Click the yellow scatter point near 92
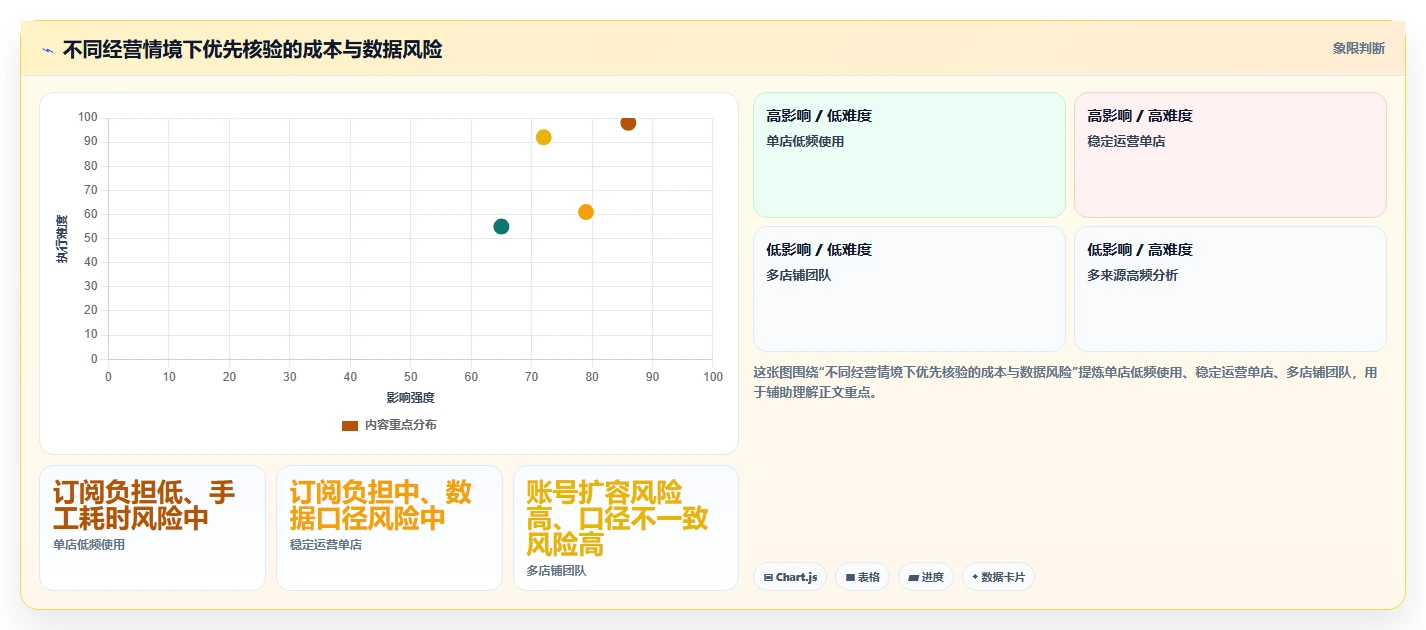The height and width of the screenshot is (630, 1426). [543, 137]
